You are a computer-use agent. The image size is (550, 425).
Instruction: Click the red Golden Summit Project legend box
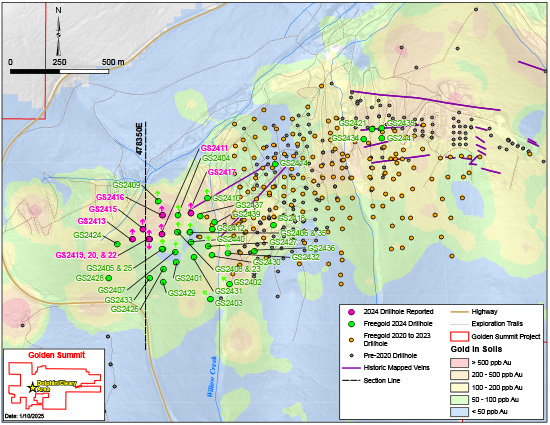pyautogui.click(x=459, y=336)
